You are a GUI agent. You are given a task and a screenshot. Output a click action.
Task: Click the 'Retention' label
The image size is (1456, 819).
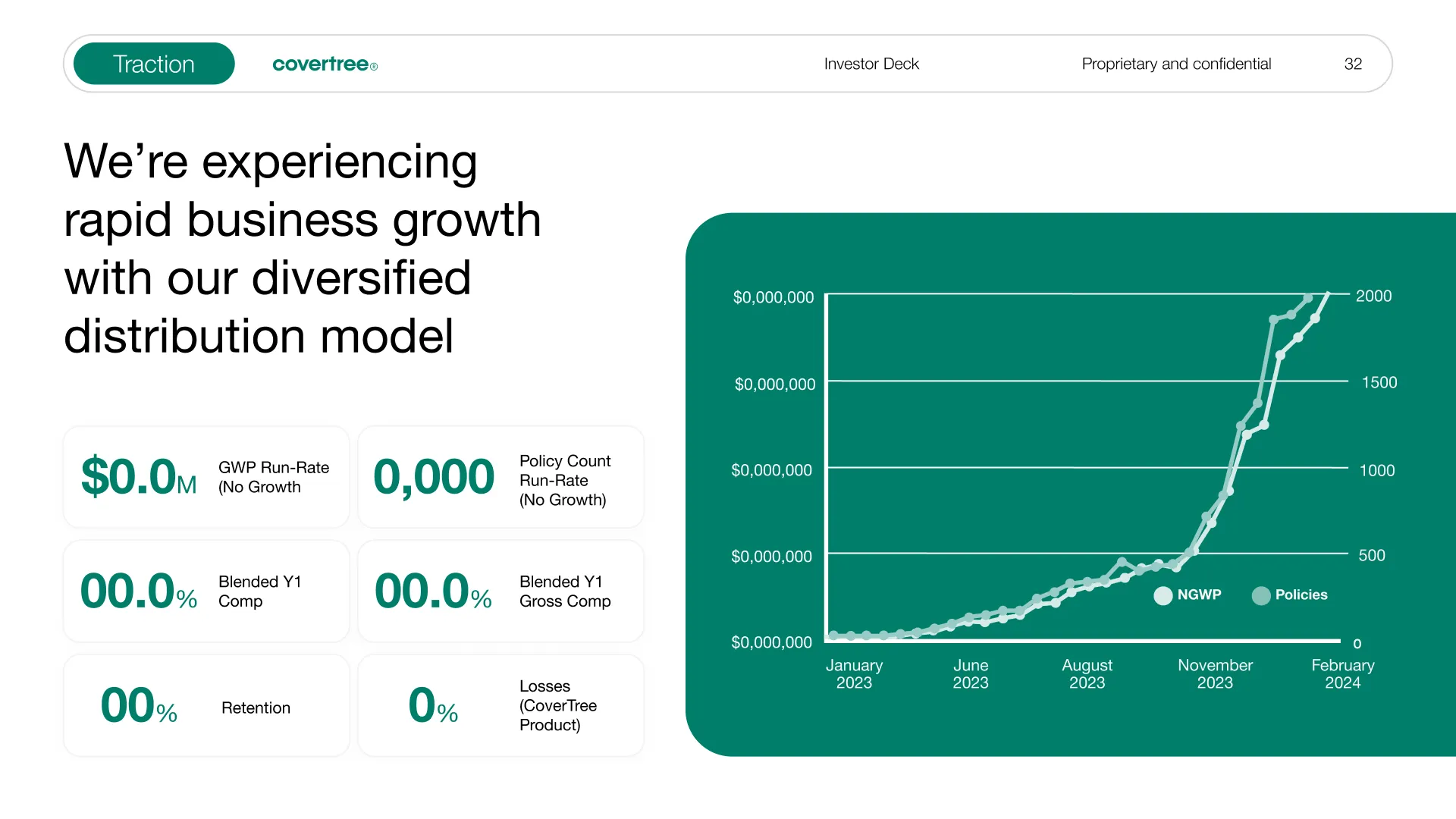point(256,708)
